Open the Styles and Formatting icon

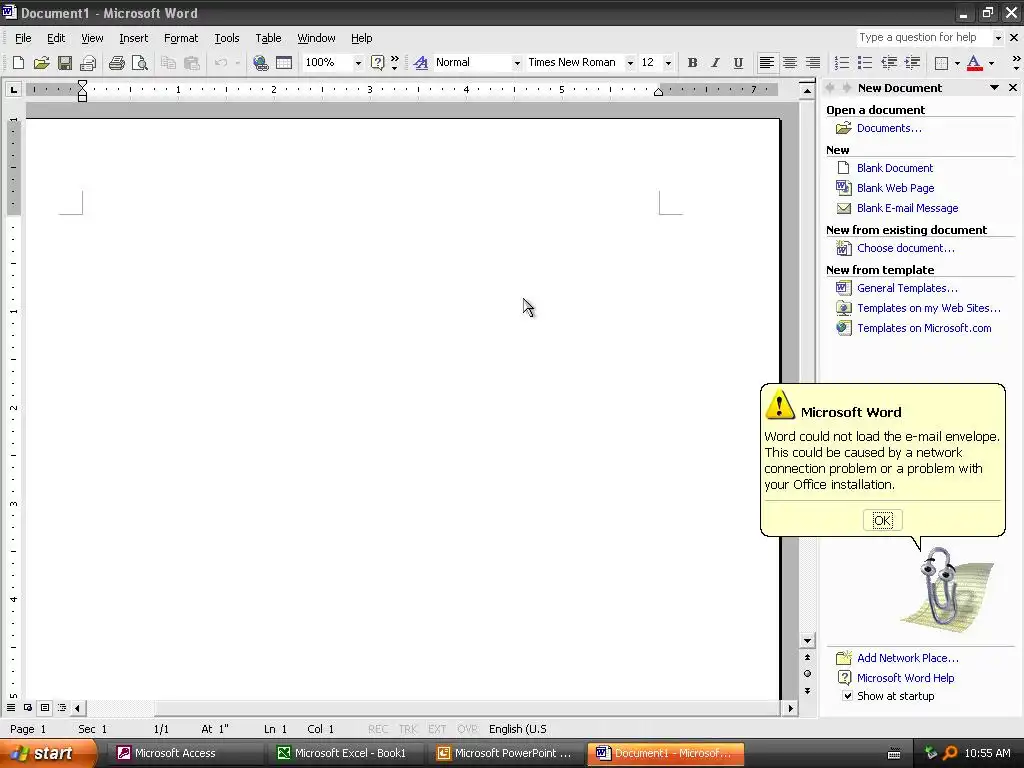421,63
